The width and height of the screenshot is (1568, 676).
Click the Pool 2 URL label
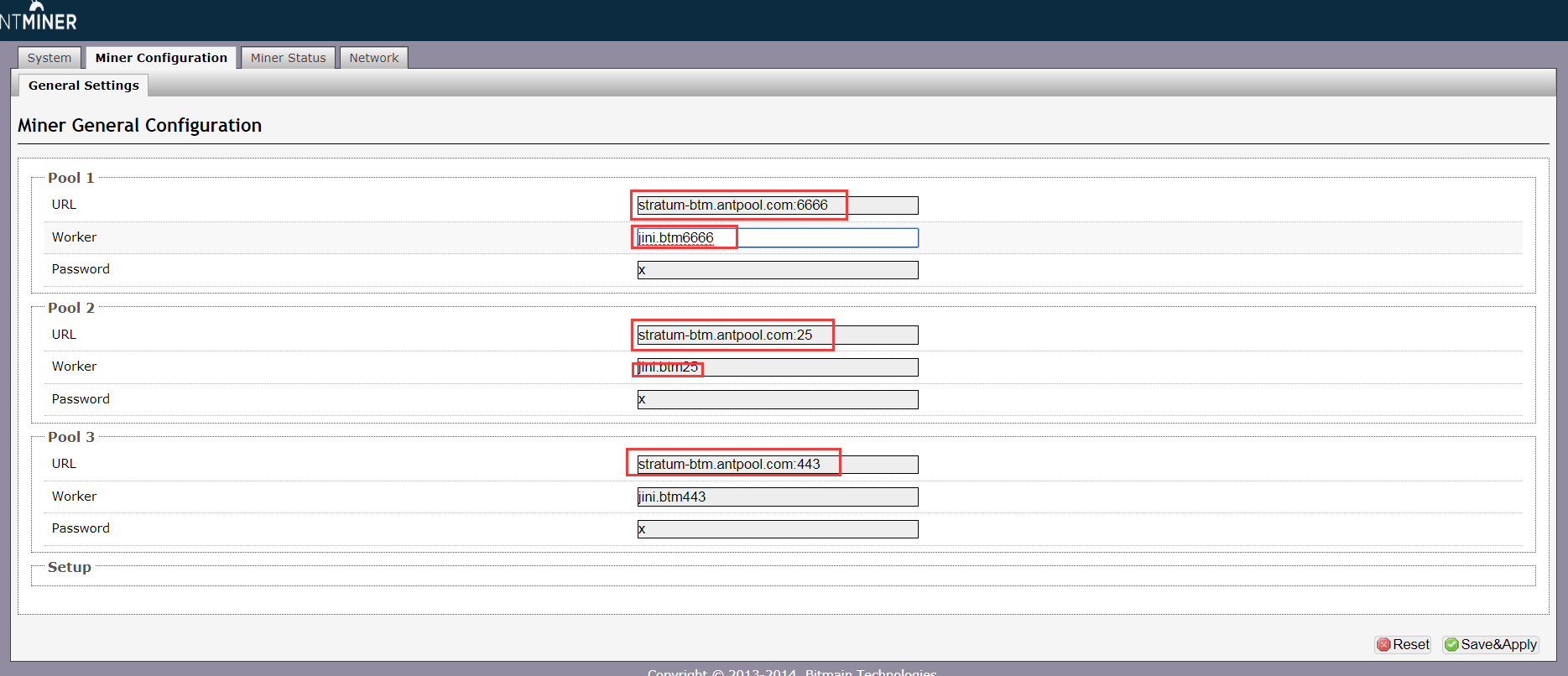click(x=64, y=335)
